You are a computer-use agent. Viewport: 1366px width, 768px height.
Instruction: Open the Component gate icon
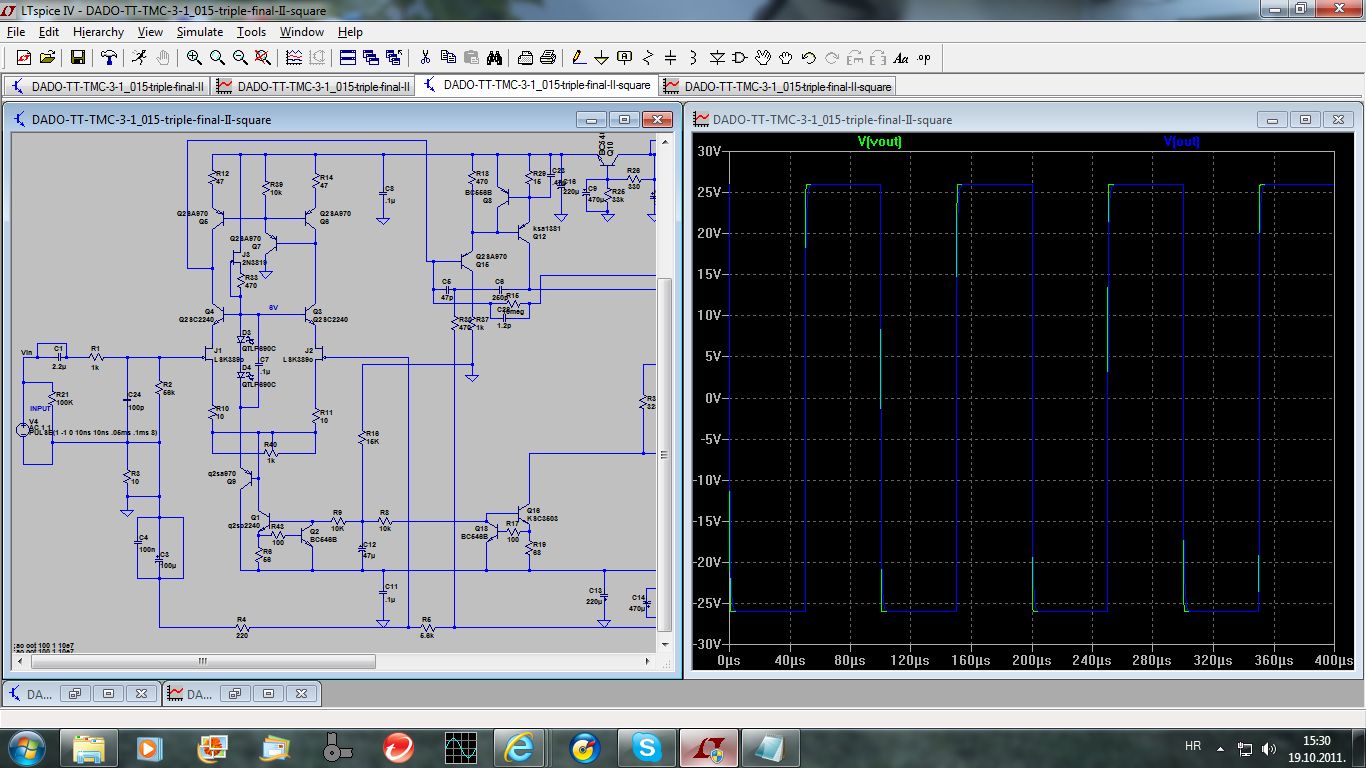740,57
